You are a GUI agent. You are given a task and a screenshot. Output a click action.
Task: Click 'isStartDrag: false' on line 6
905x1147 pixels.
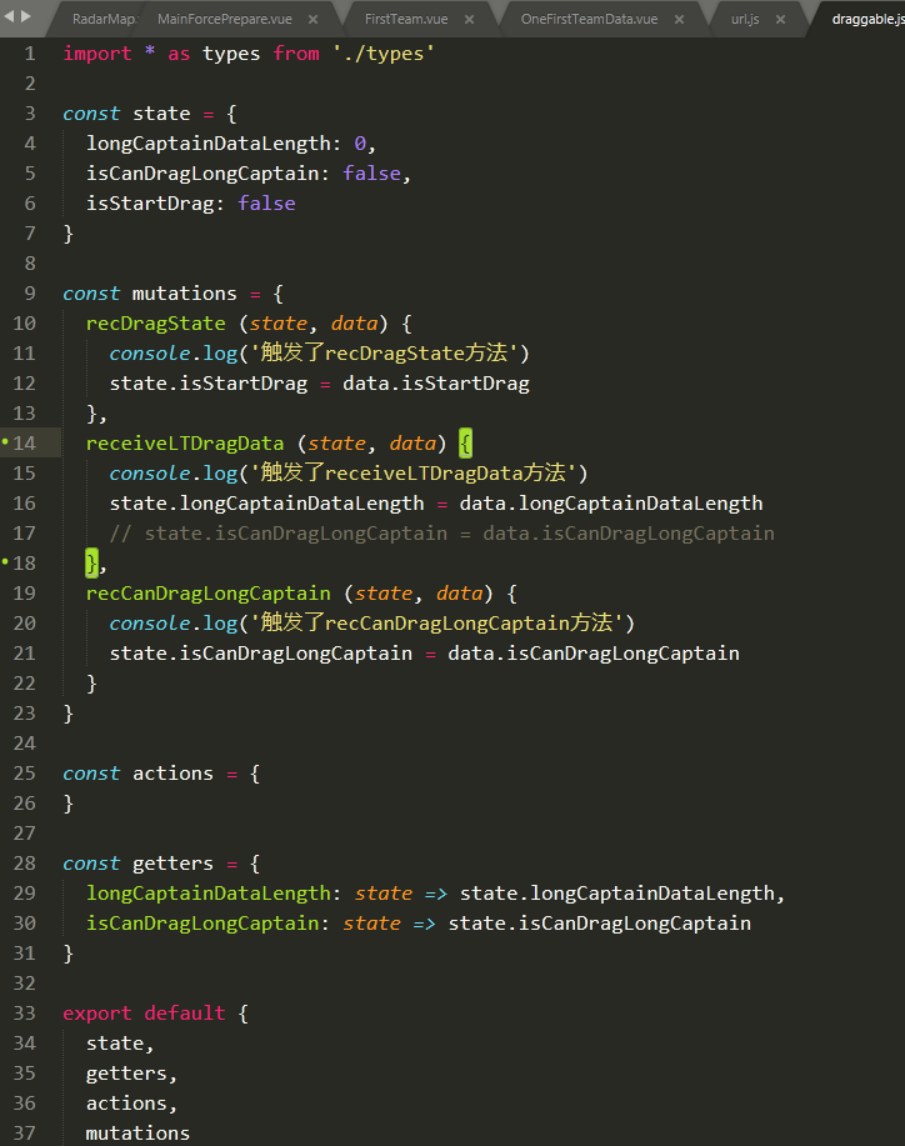[x=190, y=203]
